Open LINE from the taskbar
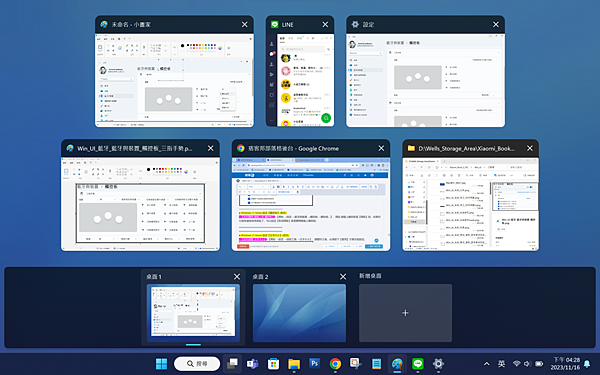The height and width of the screenshot is (375, 600). pyautogui.click(x=418, y=364)
